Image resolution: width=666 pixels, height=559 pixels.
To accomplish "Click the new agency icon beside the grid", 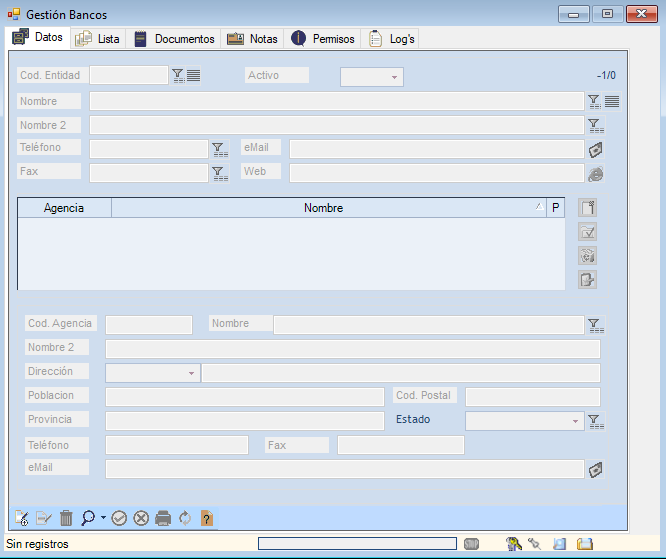I will coord(588,208).
